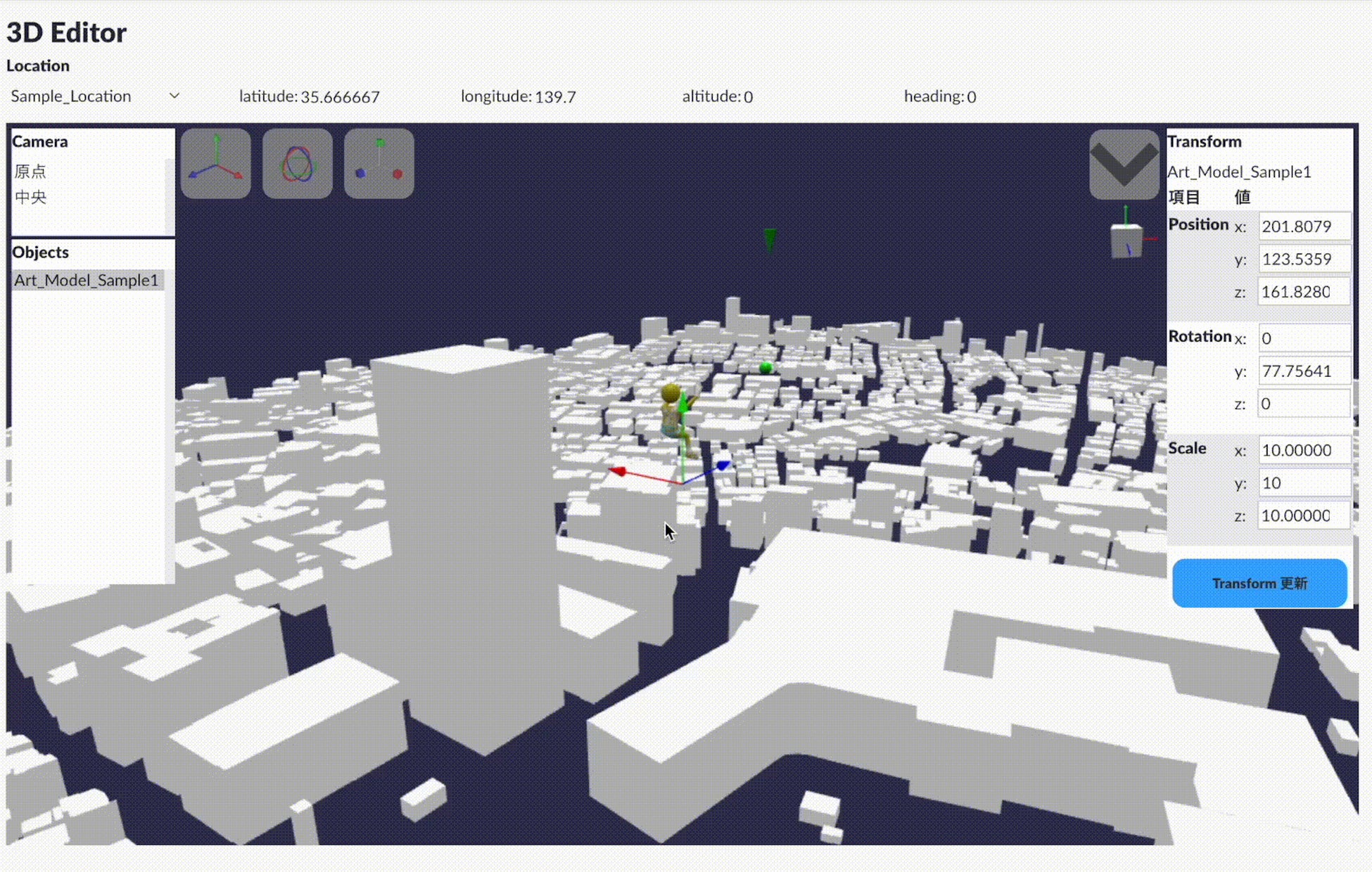
Task: Collapse the Transform panel with chevron button
Action: click(1124, 164)
